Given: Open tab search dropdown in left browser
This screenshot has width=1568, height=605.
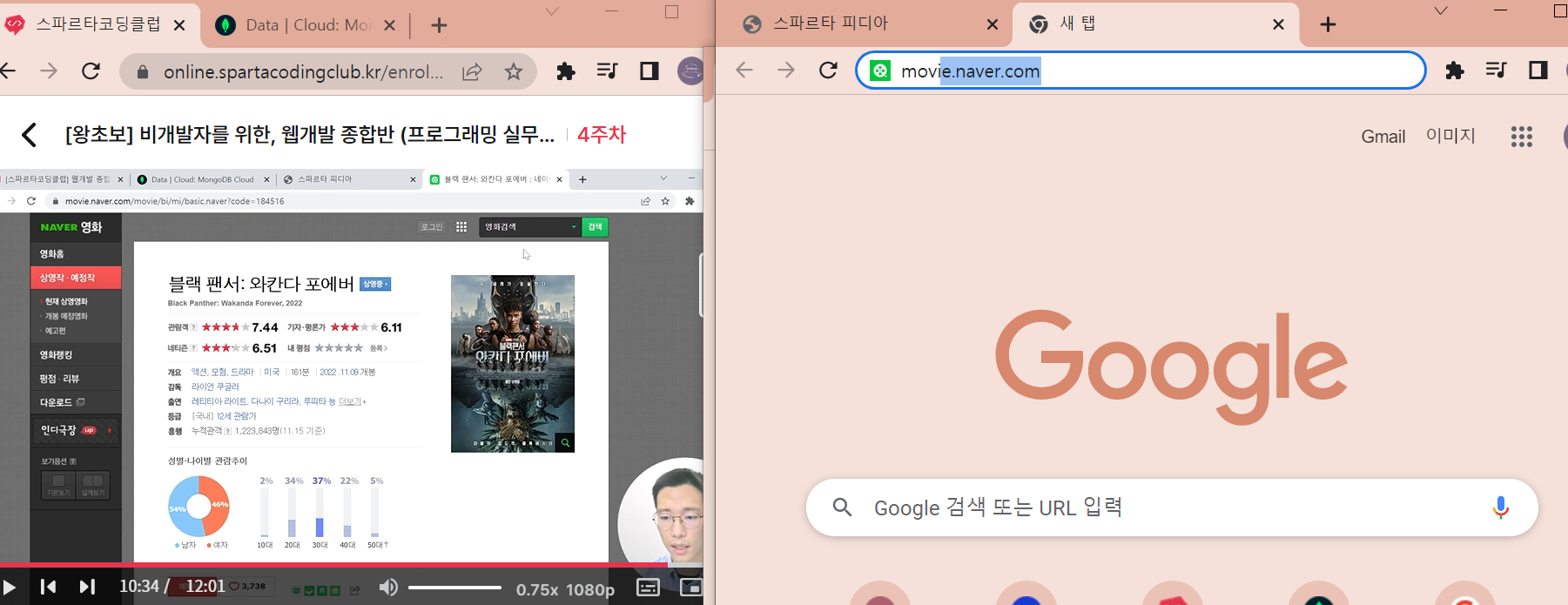Looking at the screenshot, I should tap(552, 12).
